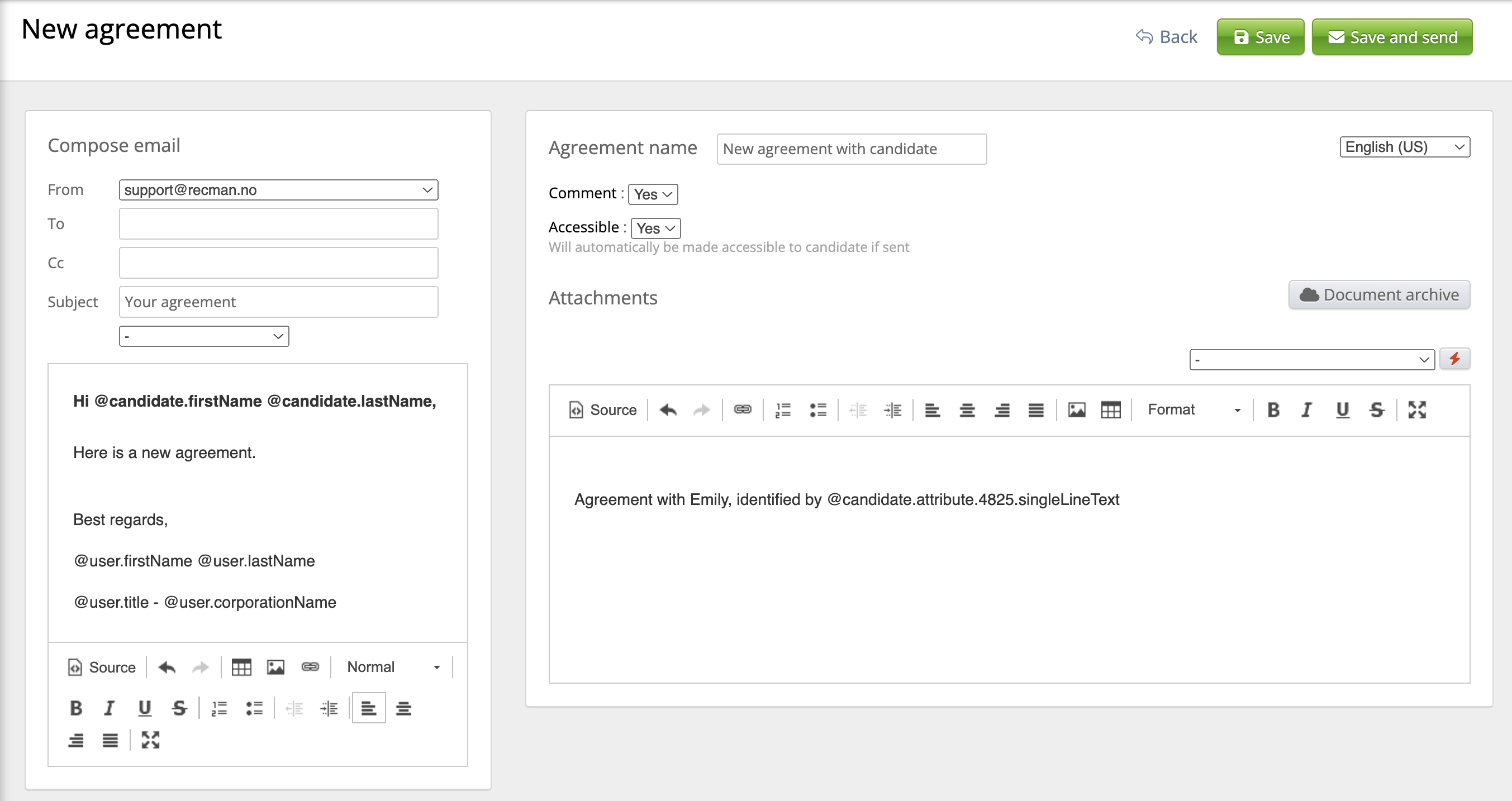Screen dimensions: 1512x801
Task: Insert numbered list in agreement editor
Action: (782, 409)
